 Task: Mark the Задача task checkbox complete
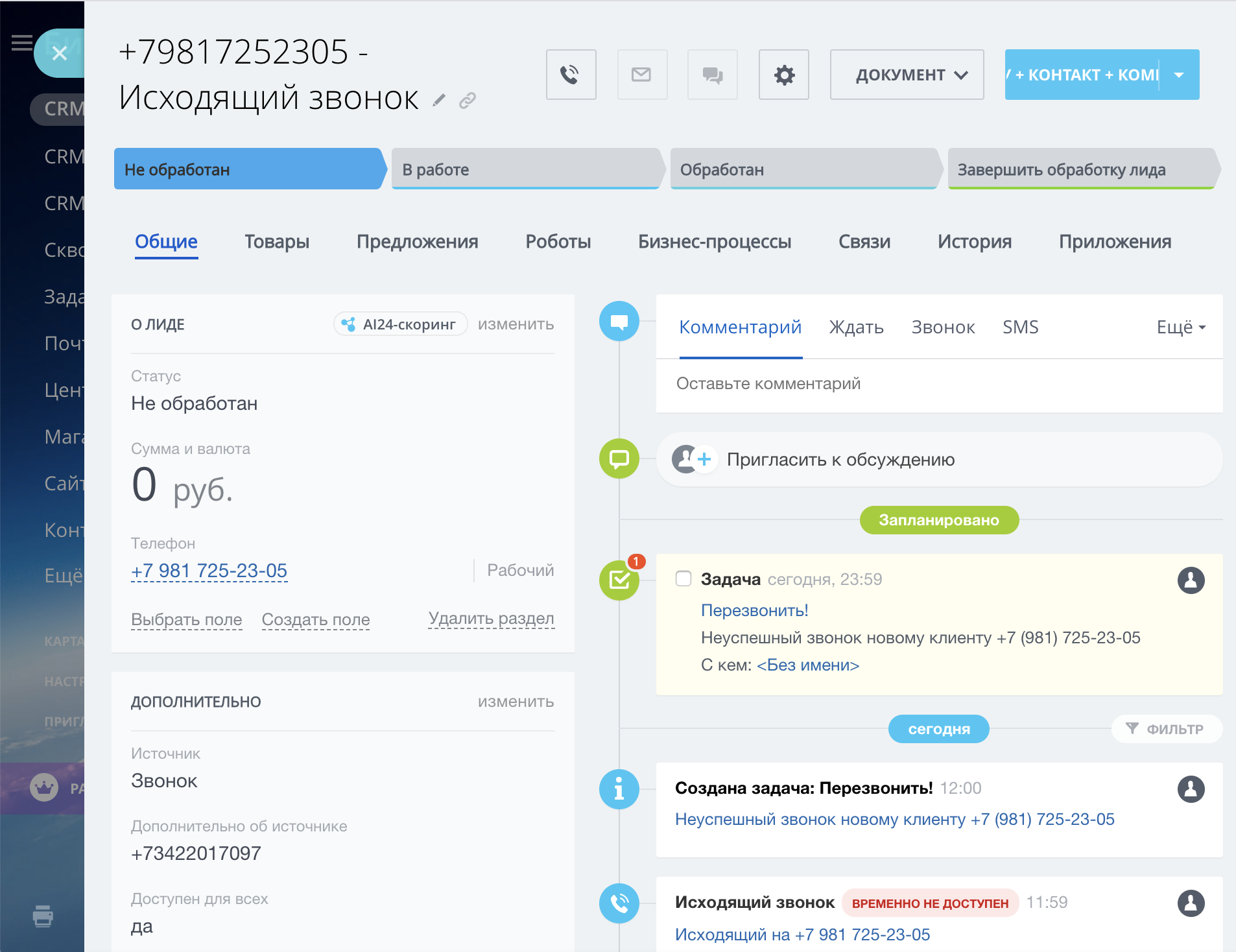683,578
